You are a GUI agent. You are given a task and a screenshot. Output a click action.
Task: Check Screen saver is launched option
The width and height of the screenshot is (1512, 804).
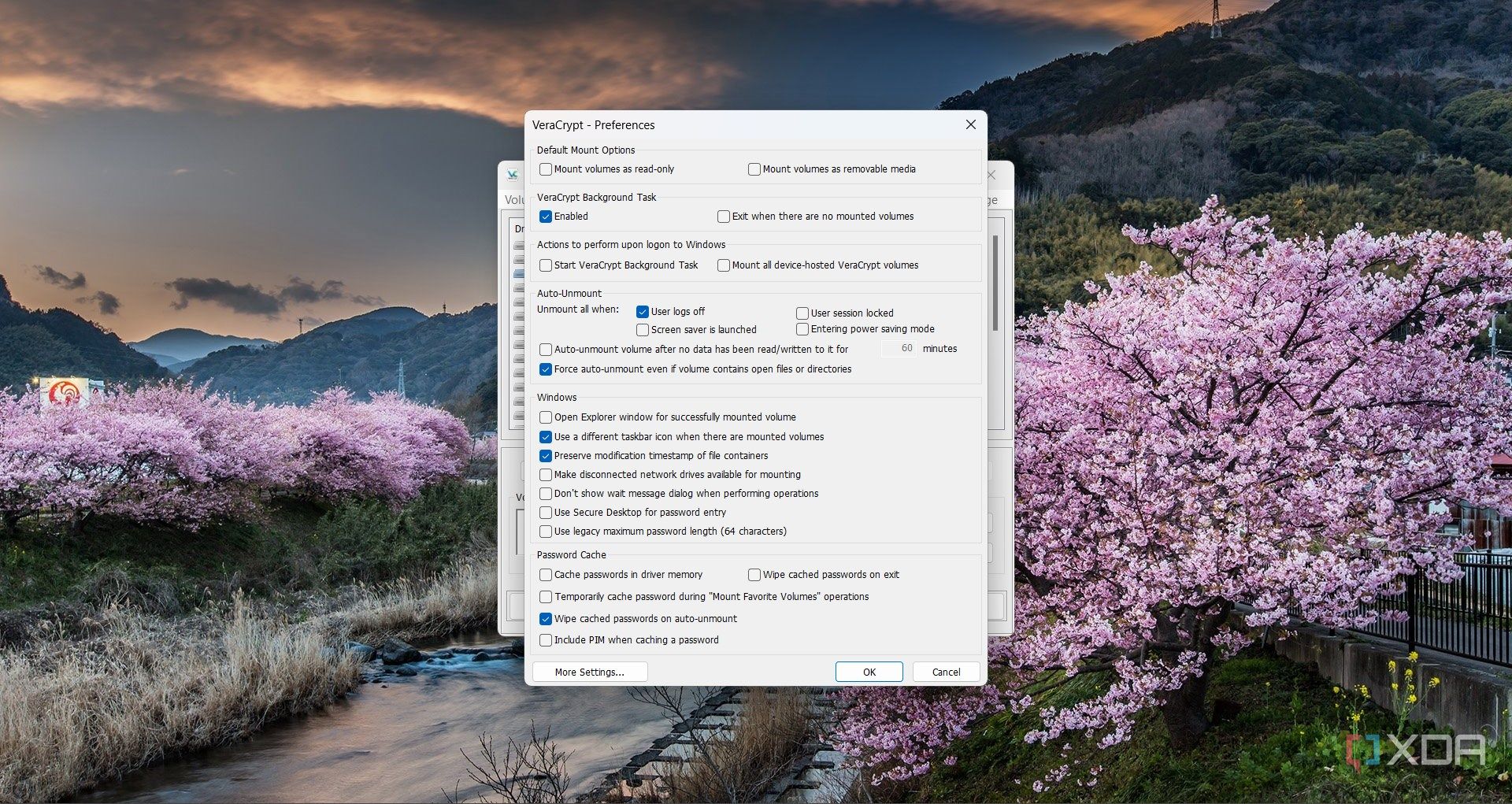[643, 329]
